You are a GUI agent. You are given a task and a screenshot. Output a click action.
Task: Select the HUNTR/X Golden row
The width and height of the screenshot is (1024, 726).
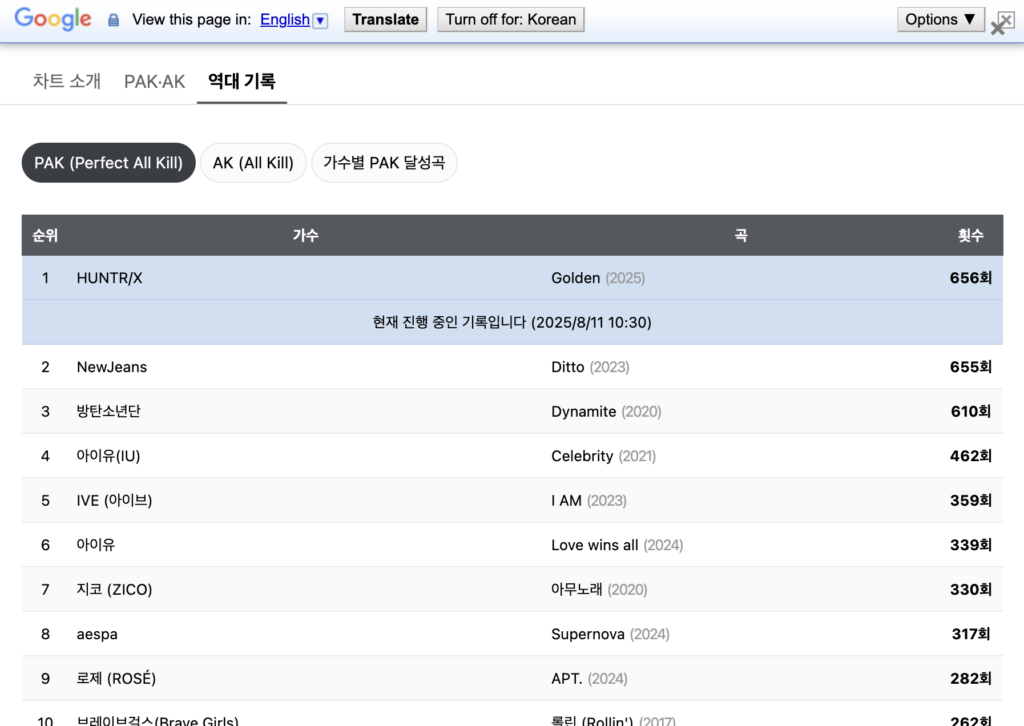[512, 278]
